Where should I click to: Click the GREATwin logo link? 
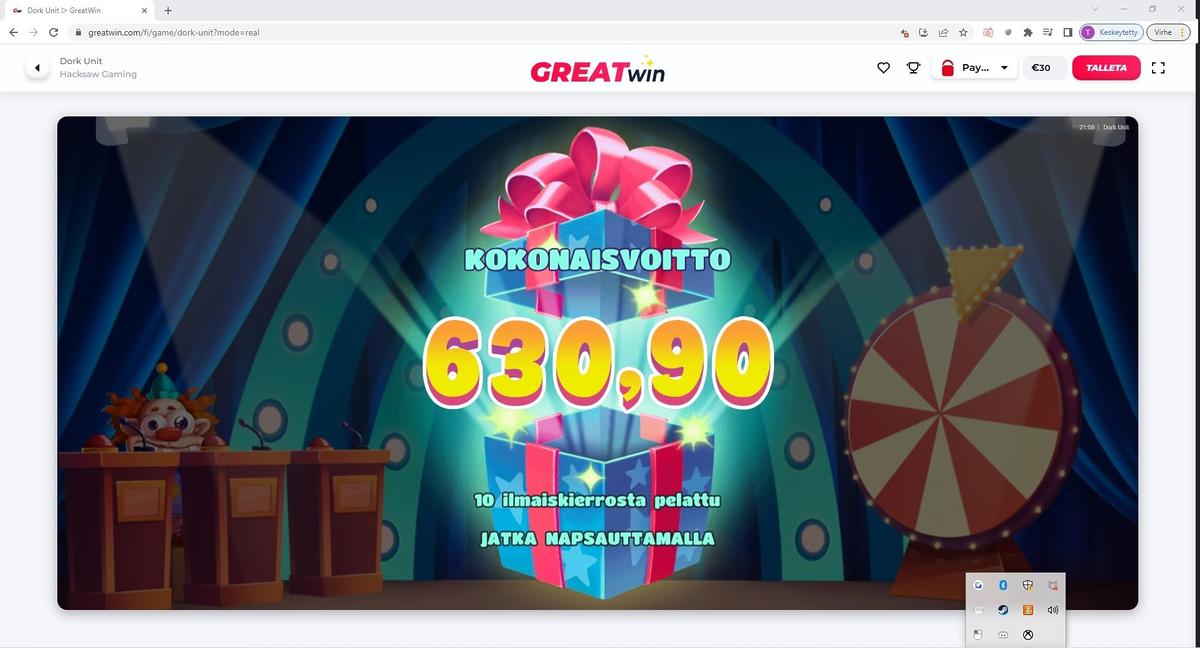pyautogui.click(x=597, y=70)
